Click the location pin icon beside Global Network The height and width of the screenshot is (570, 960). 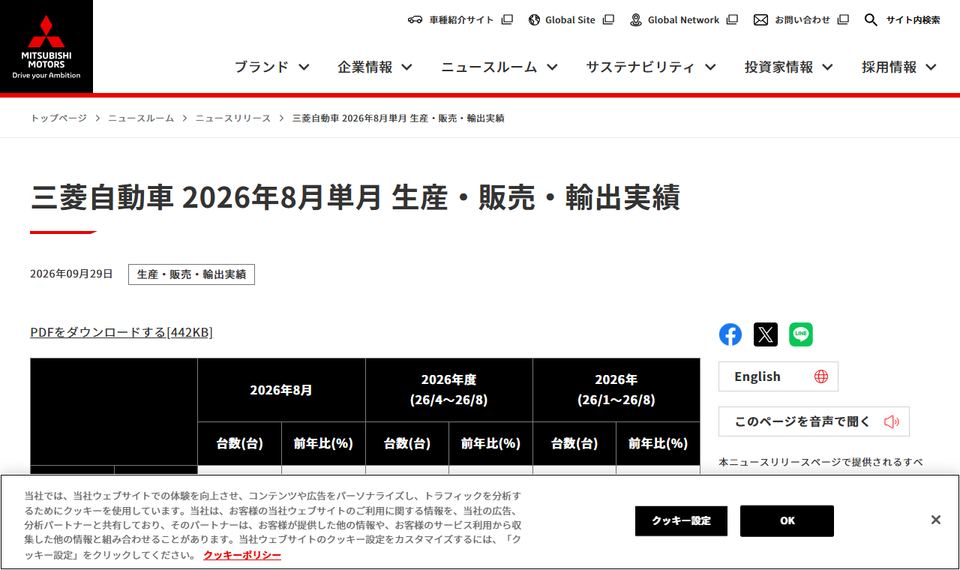[636, 20]
